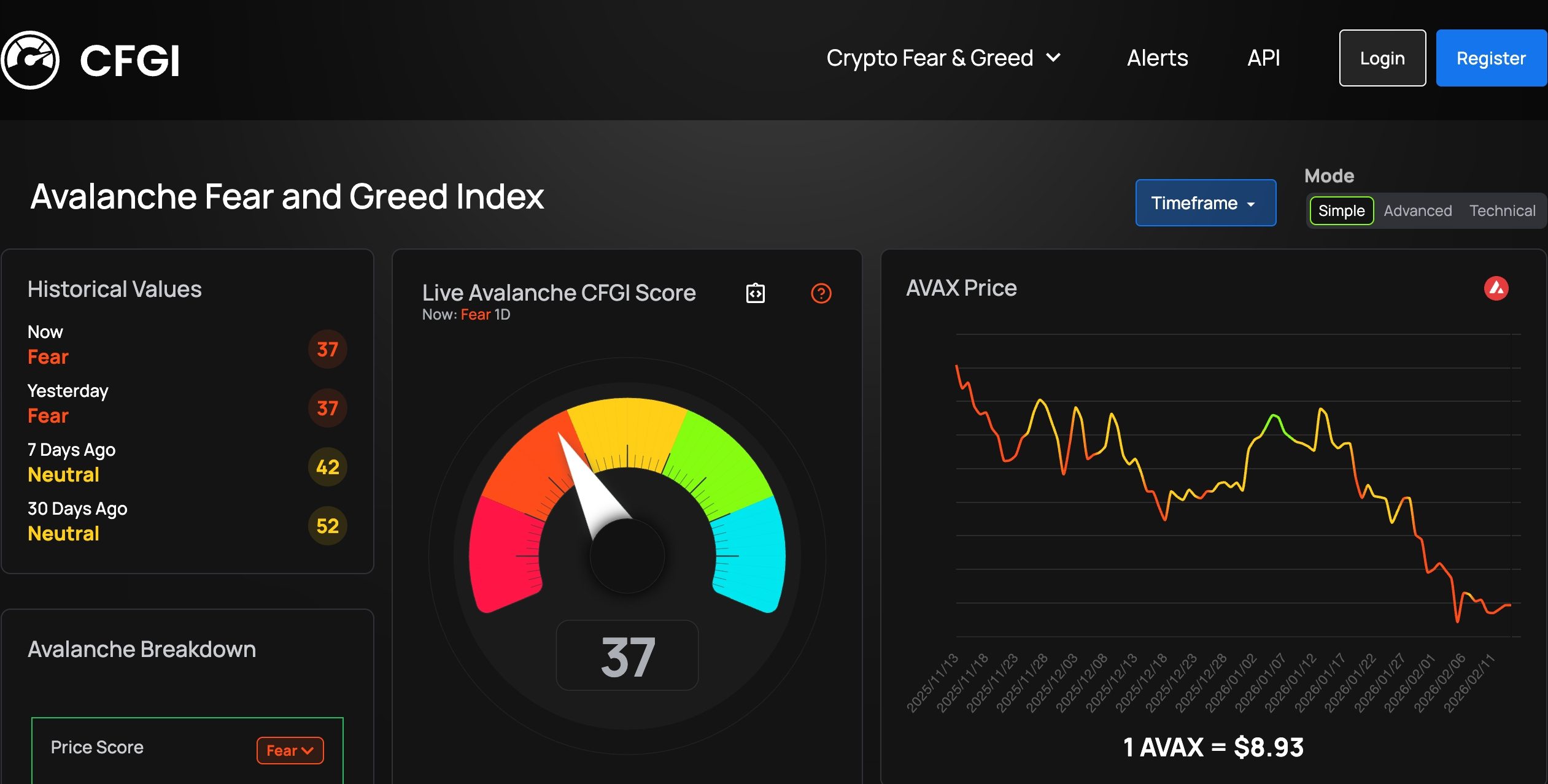Click the AVAX Price heading

961,288
